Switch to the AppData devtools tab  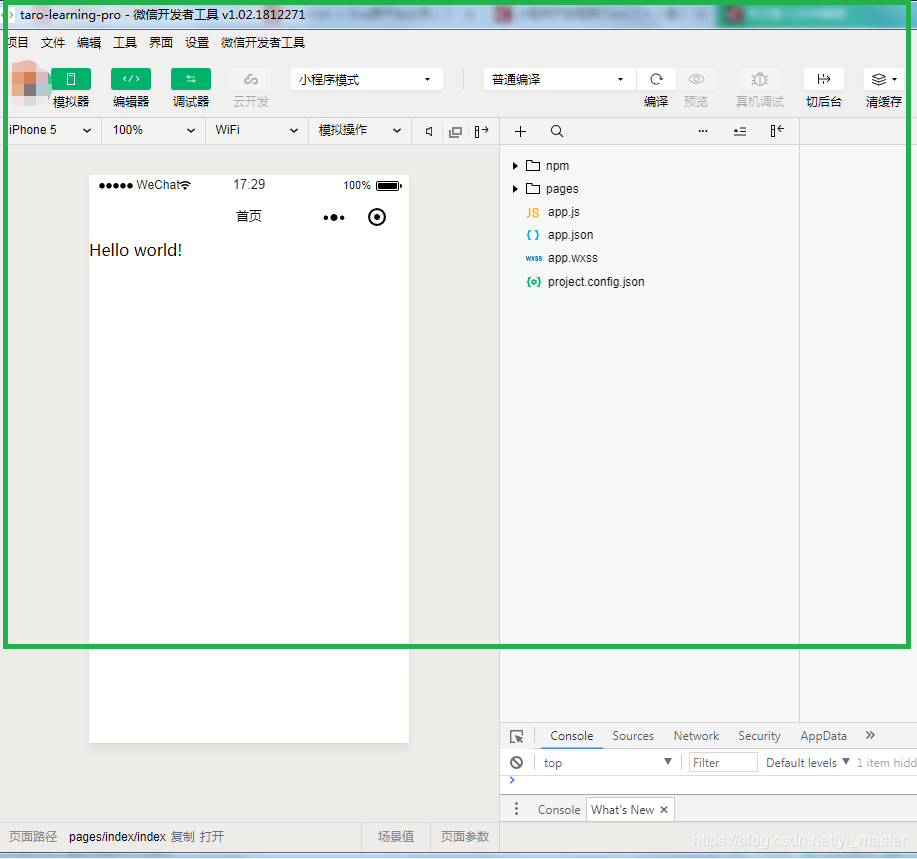(823, 736)
